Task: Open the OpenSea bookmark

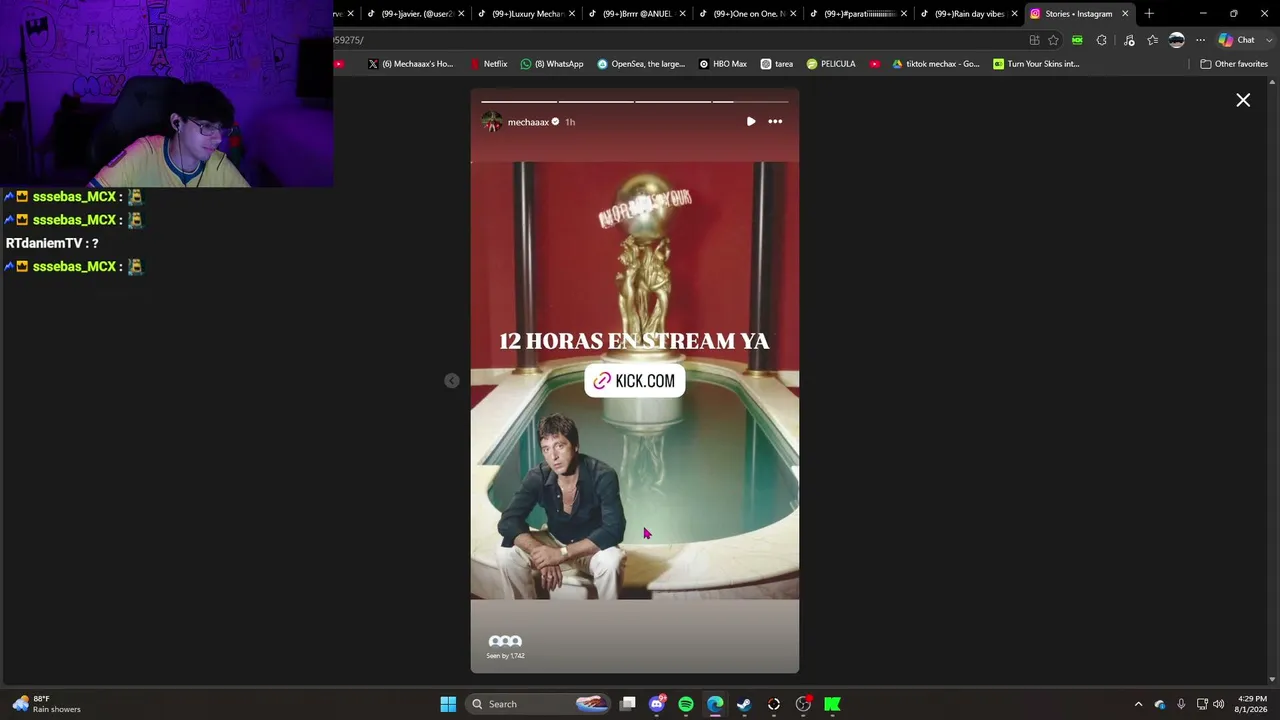Action: tap(641, 64)
